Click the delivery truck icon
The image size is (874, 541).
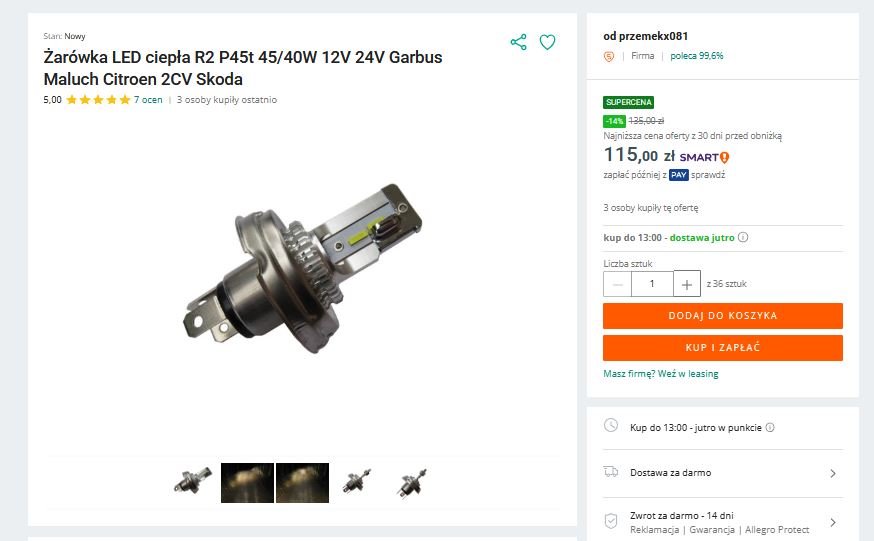click(x=611, y=472)
